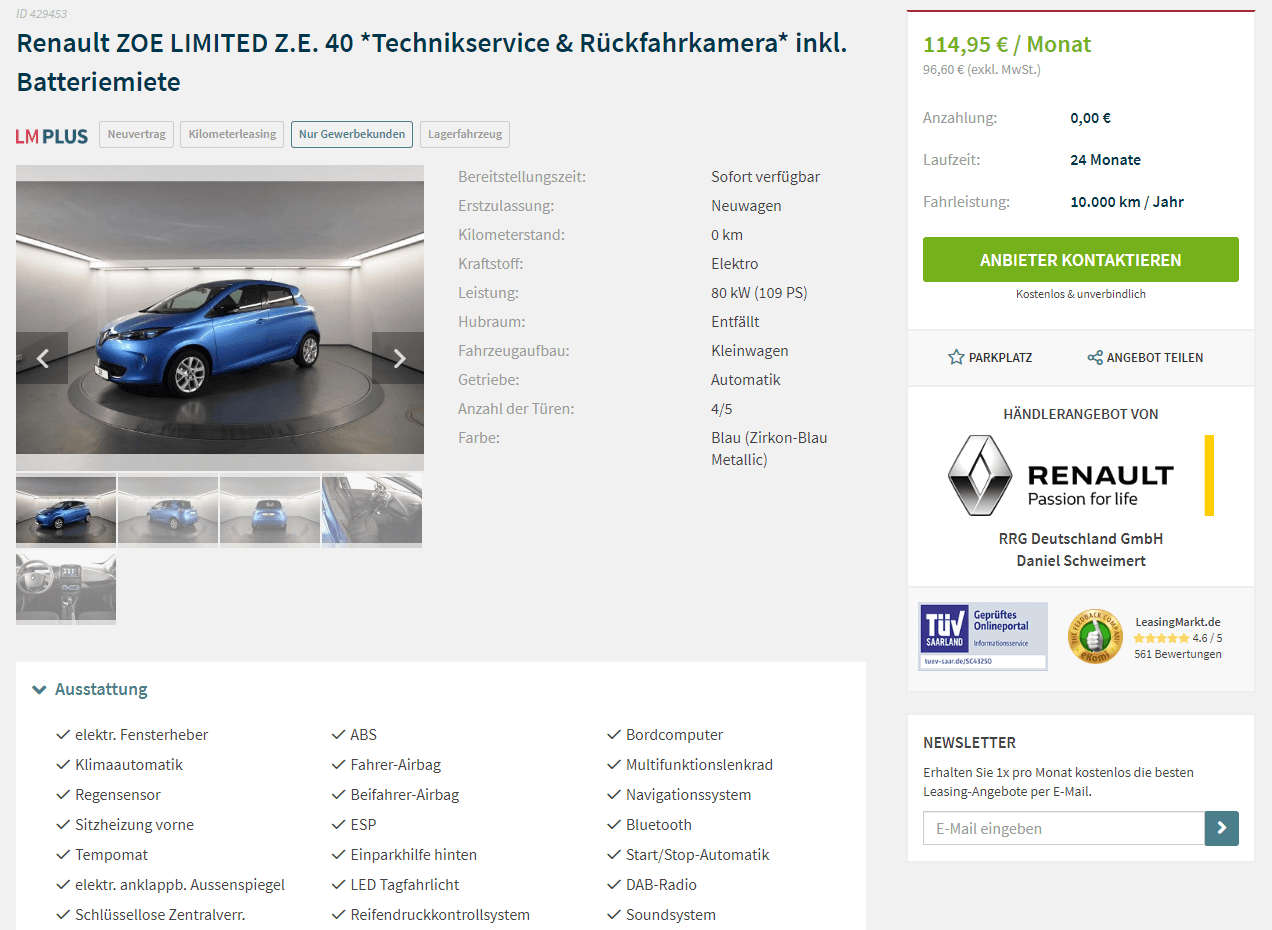
Task: Open dashboard interior thumbnail
Action: 66,586
